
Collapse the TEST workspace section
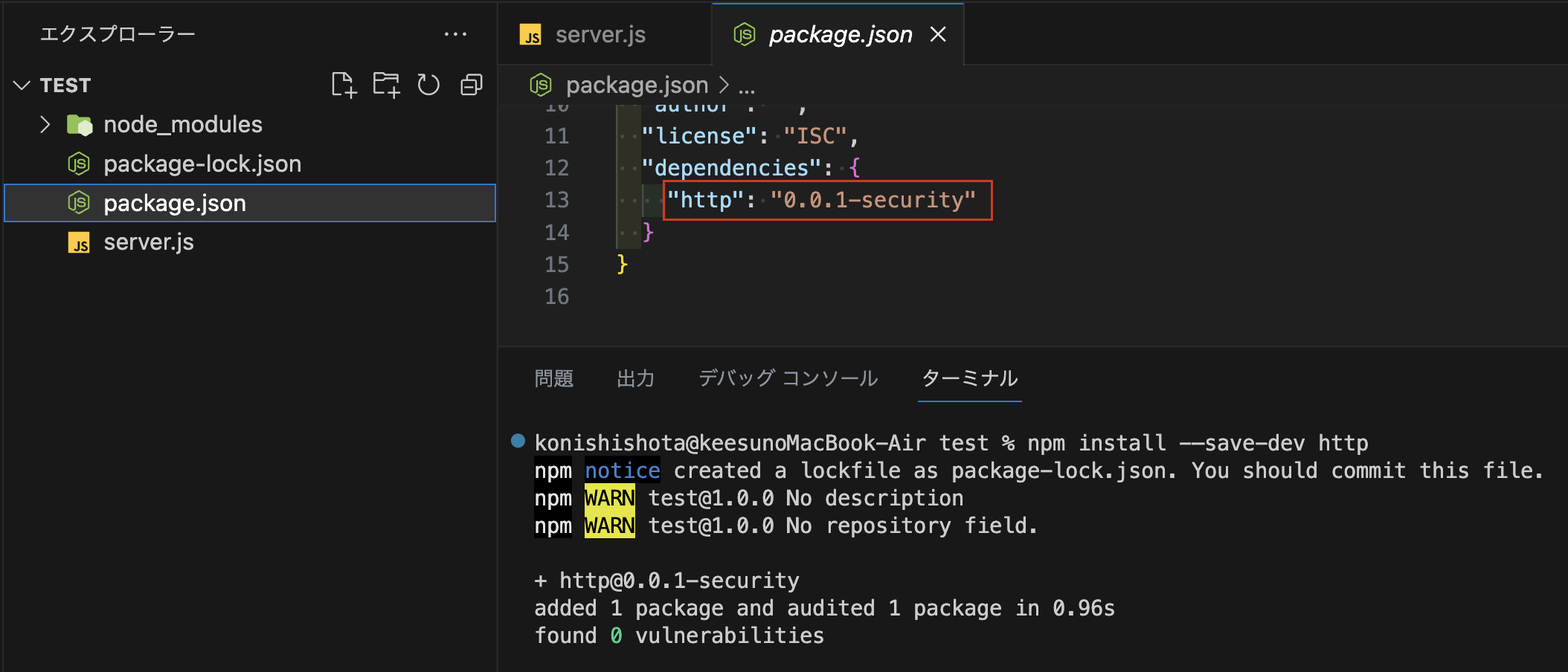coord(22,85)
